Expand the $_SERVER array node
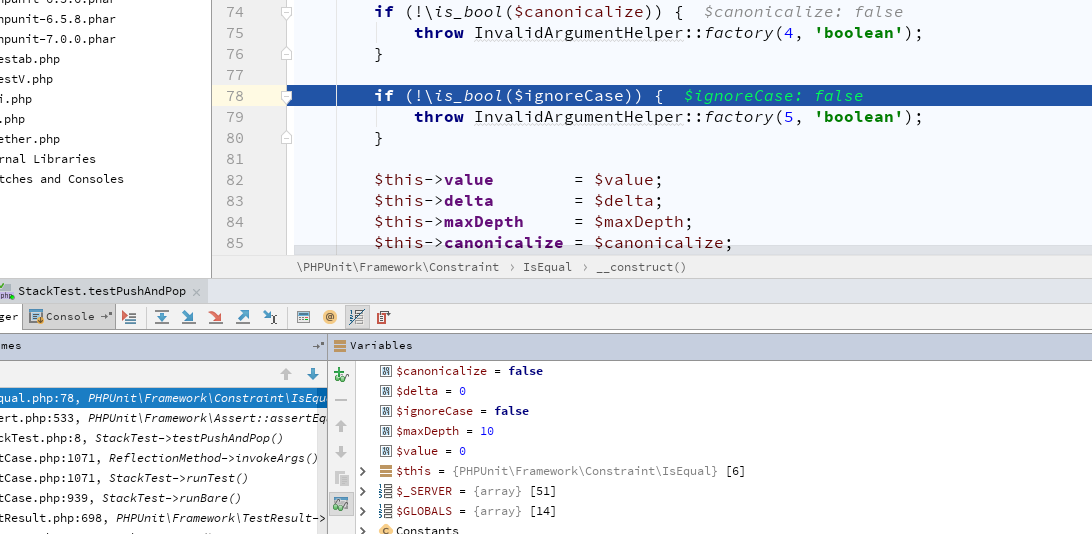 pos(364,491)
